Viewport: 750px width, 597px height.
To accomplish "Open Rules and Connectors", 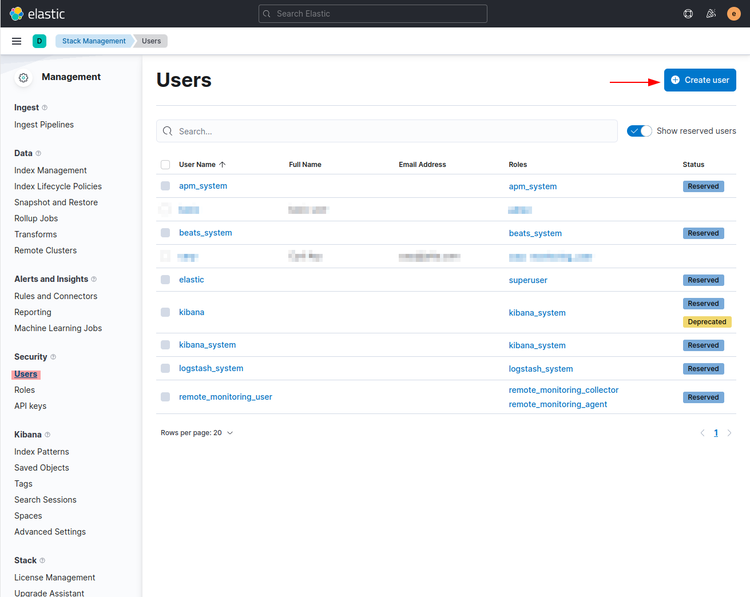I will coord(56,297).
